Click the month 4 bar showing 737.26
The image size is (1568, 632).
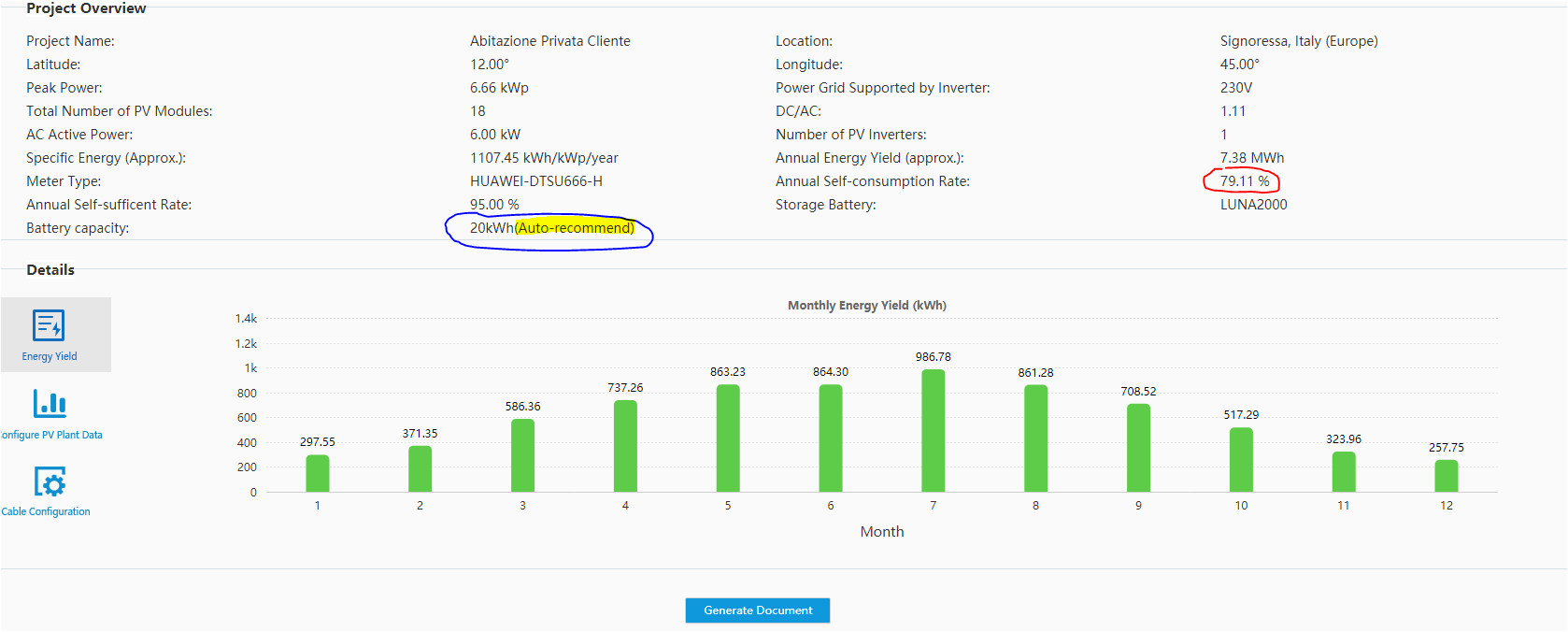coord(625,446)
